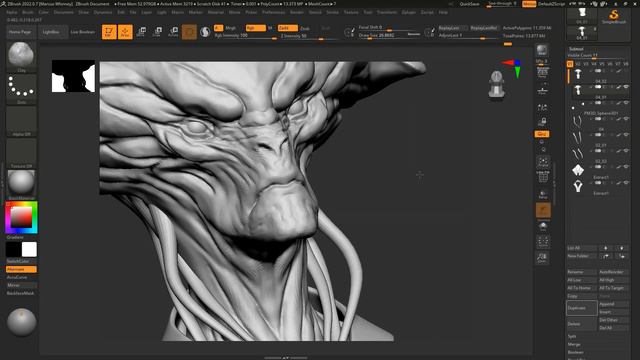Click the Append button
The height and width of the screenshot is (360, 640).
click(613, 304)
